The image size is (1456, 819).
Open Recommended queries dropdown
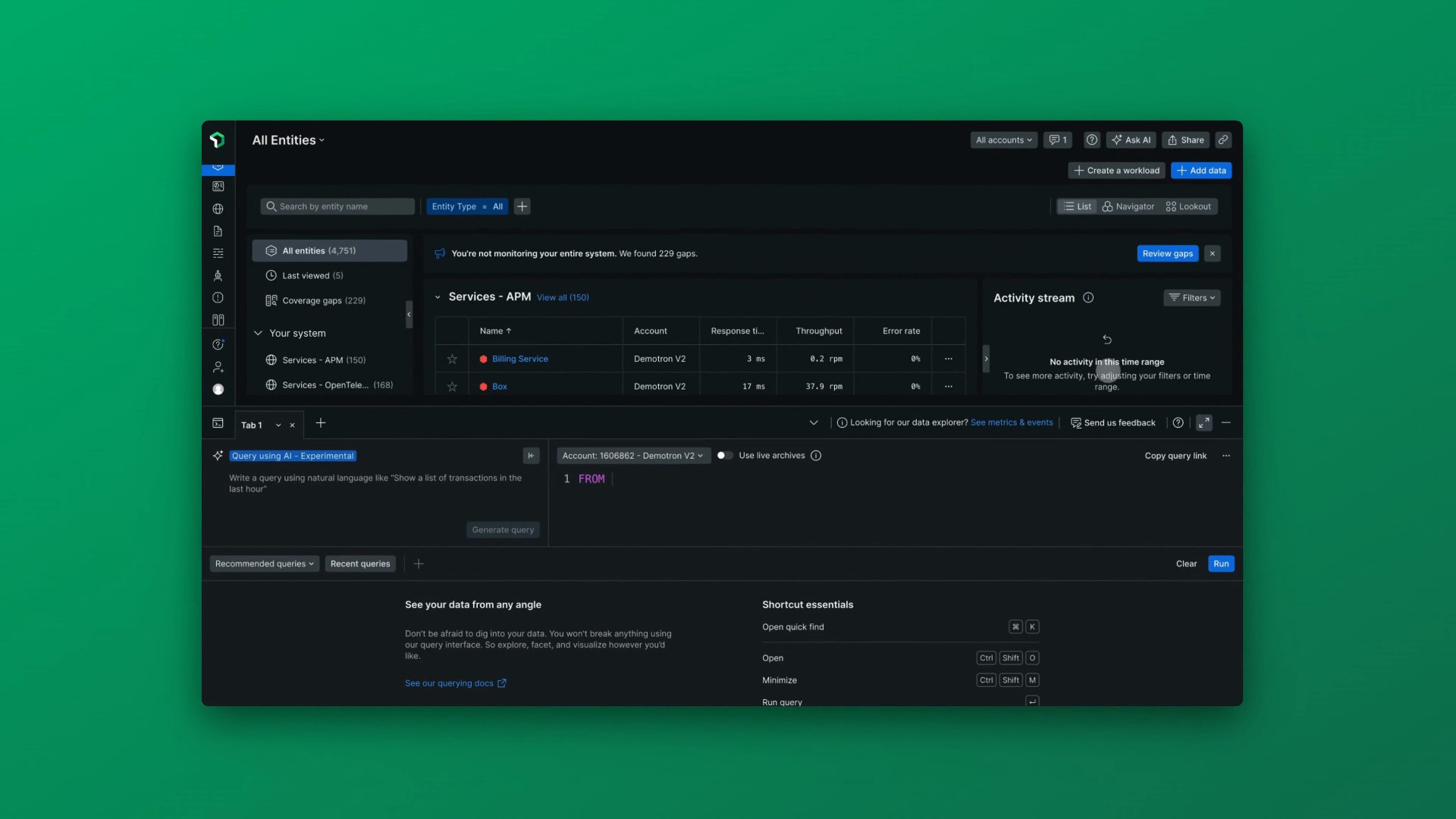[264, 563]
